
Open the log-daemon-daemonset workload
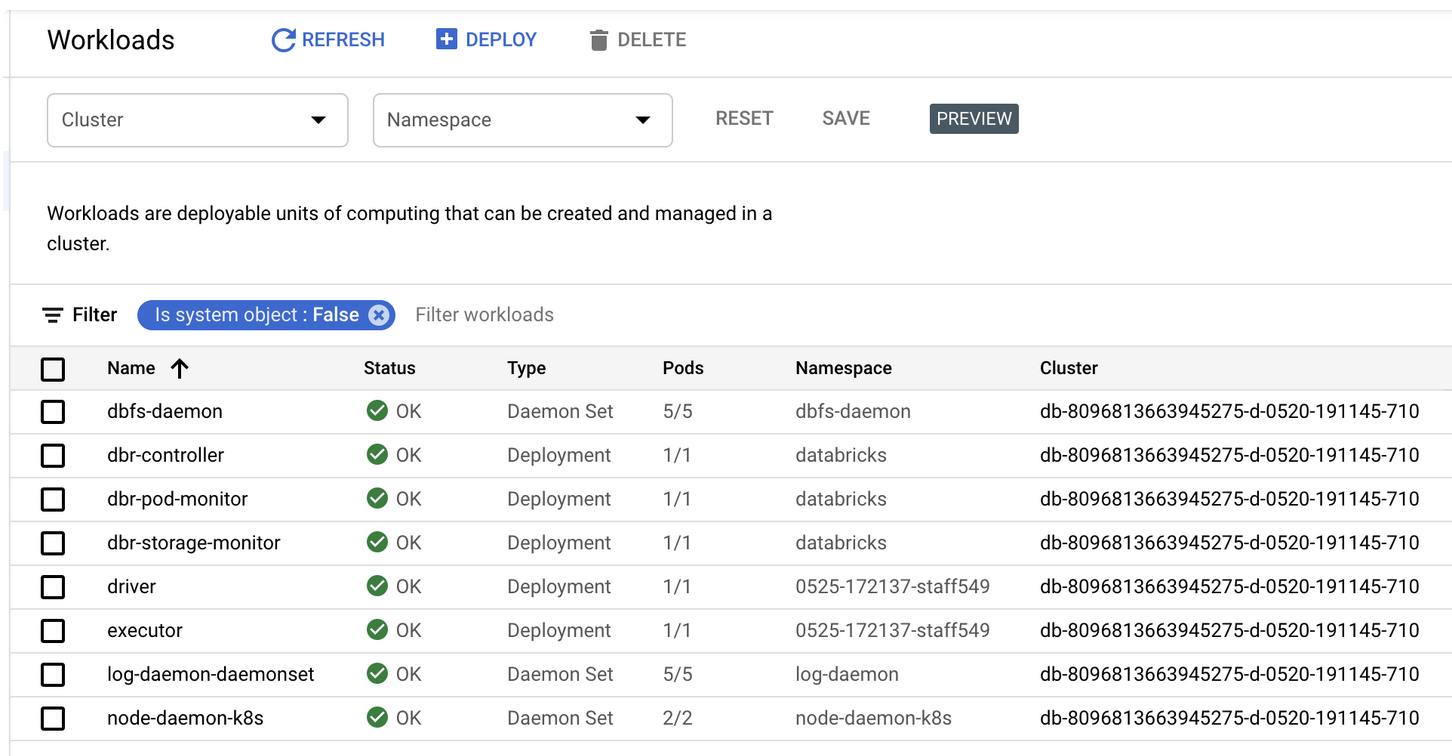point(211,675)
